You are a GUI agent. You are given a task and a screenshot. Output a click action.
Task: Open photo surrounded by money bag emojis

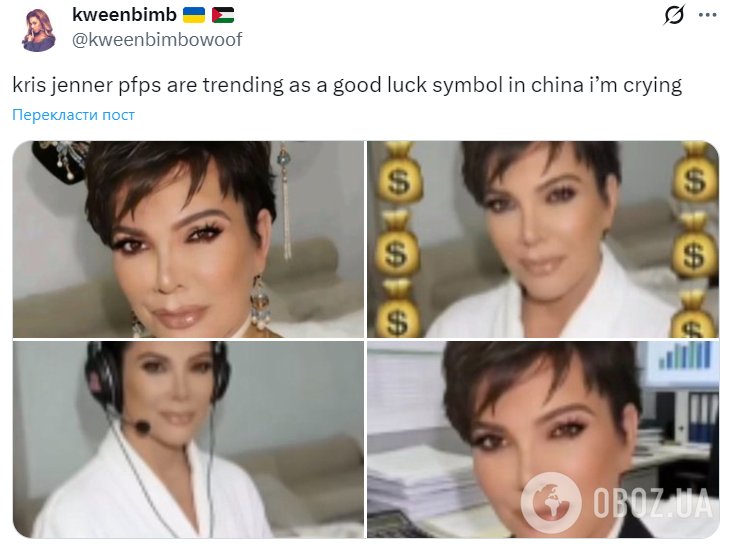[543, 239]
